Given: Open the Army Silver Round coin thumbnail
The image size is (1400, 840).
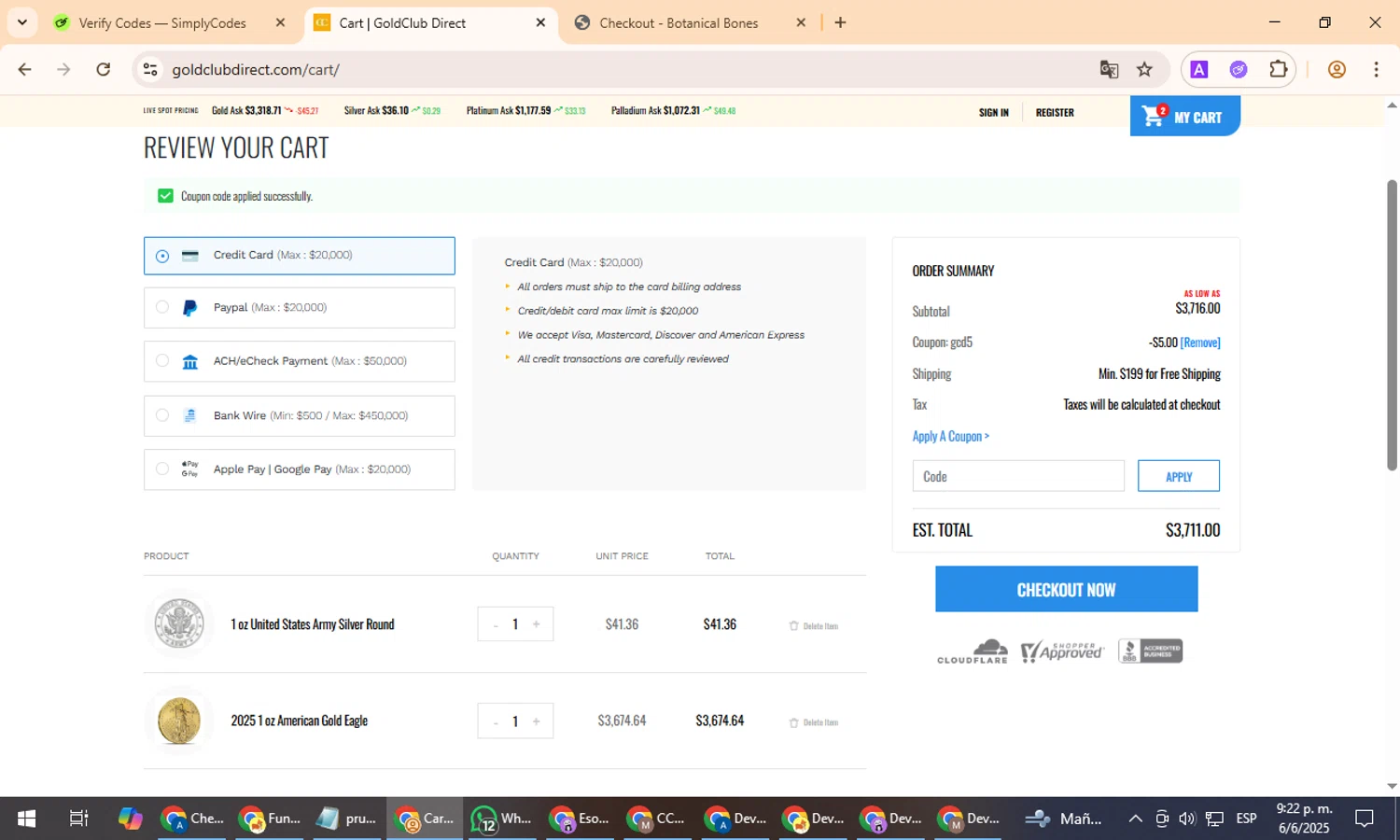Looking at the screenshot, I should (x=179, y=623).
